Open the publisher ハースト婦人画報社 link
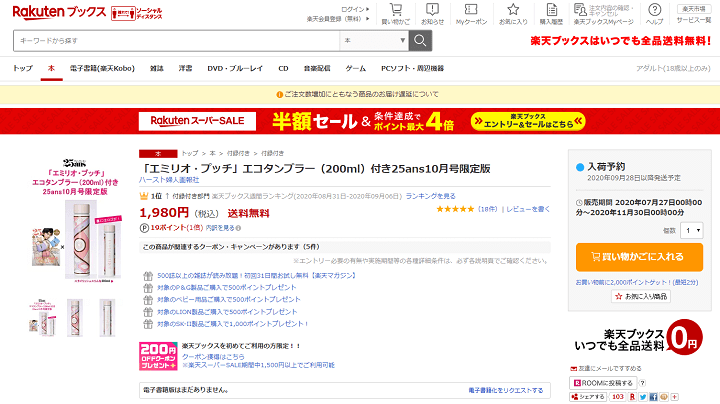Viewport: 720px width, 404px height. (169, 180)
